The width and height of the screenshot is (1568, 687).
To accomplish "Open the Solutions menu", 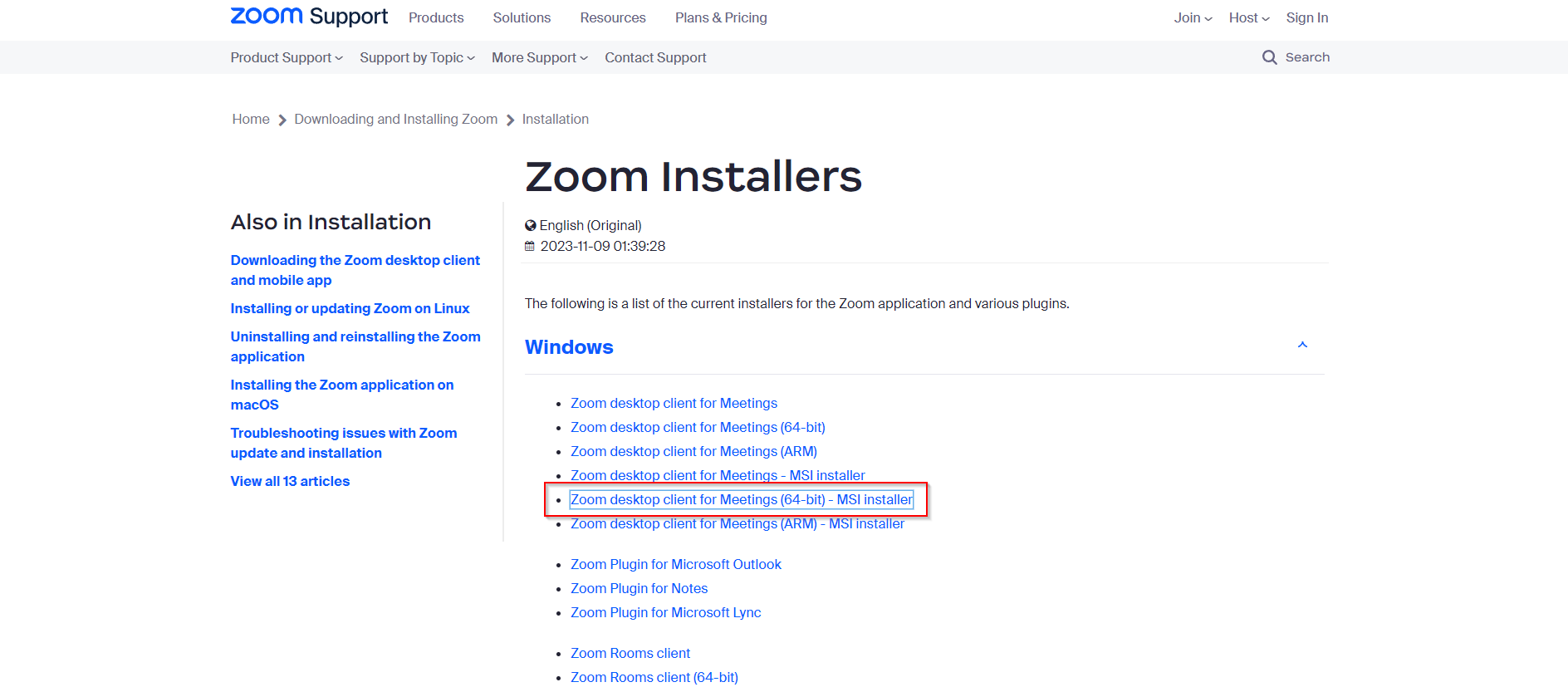I will [x=522, y=17].
